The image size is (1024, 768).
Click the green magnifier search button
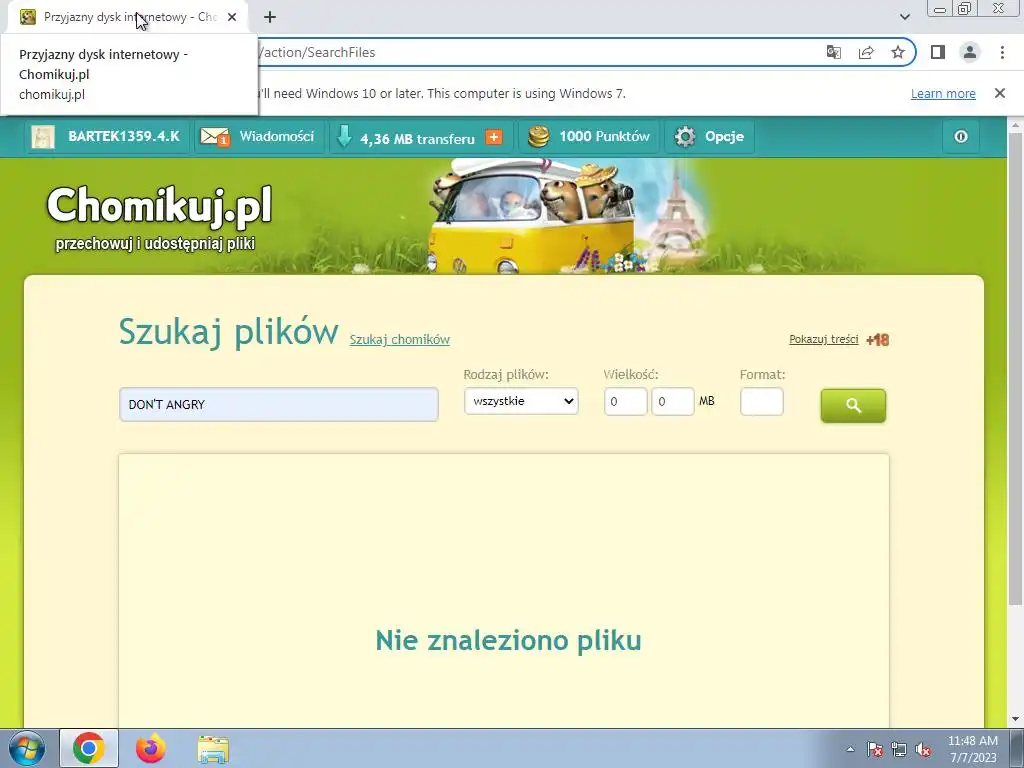tap(853, 406)
